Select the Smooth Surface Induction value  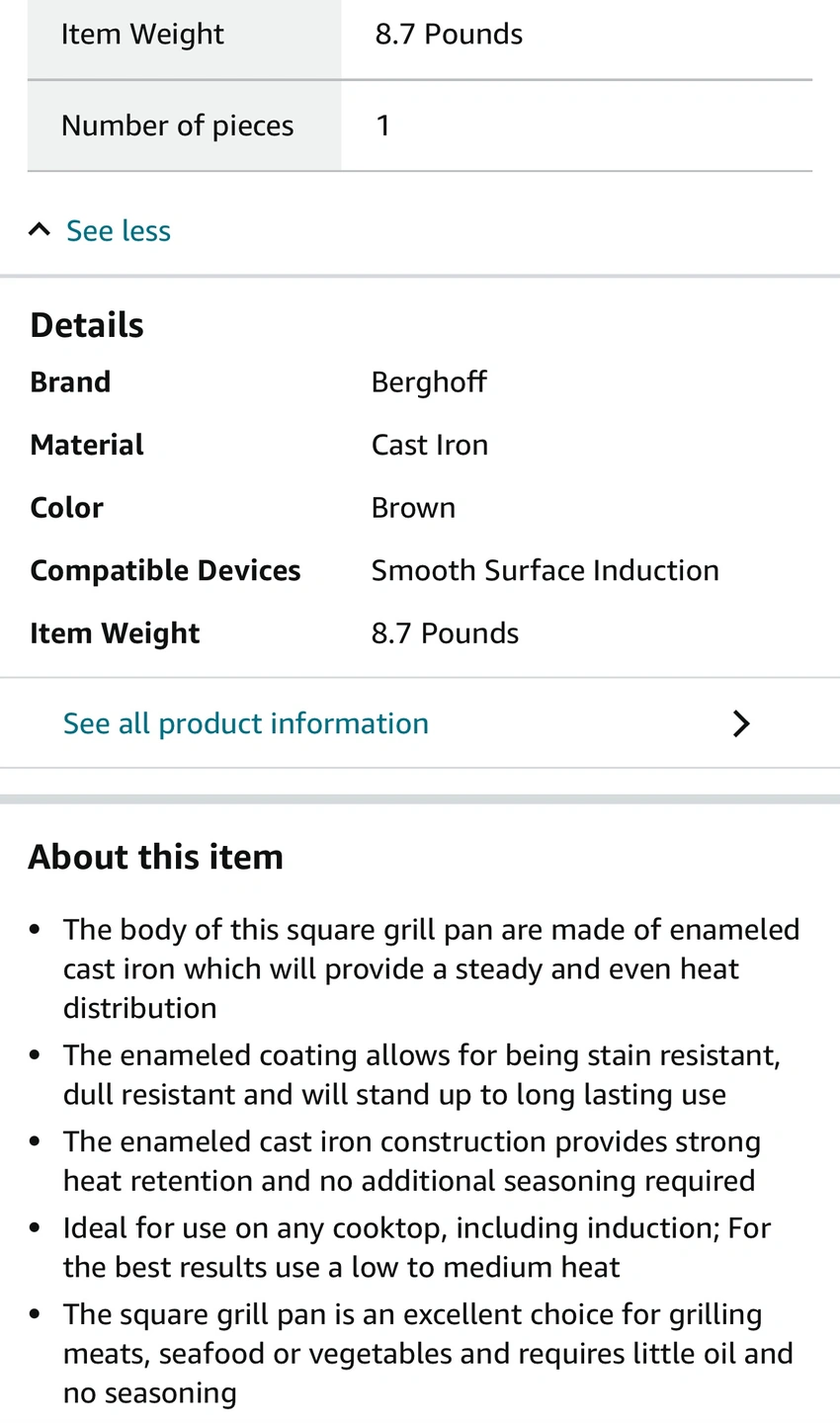(545, 570)
